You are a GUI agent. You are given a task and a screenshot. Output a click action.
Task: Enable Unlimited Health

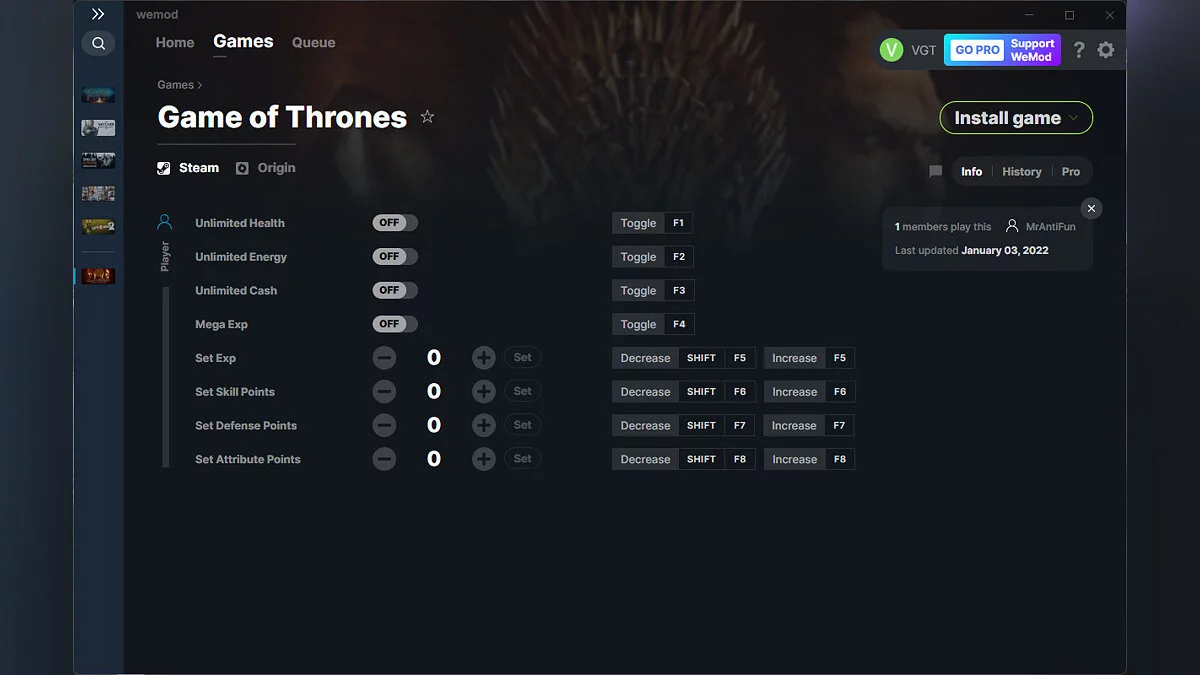[394, 222]
